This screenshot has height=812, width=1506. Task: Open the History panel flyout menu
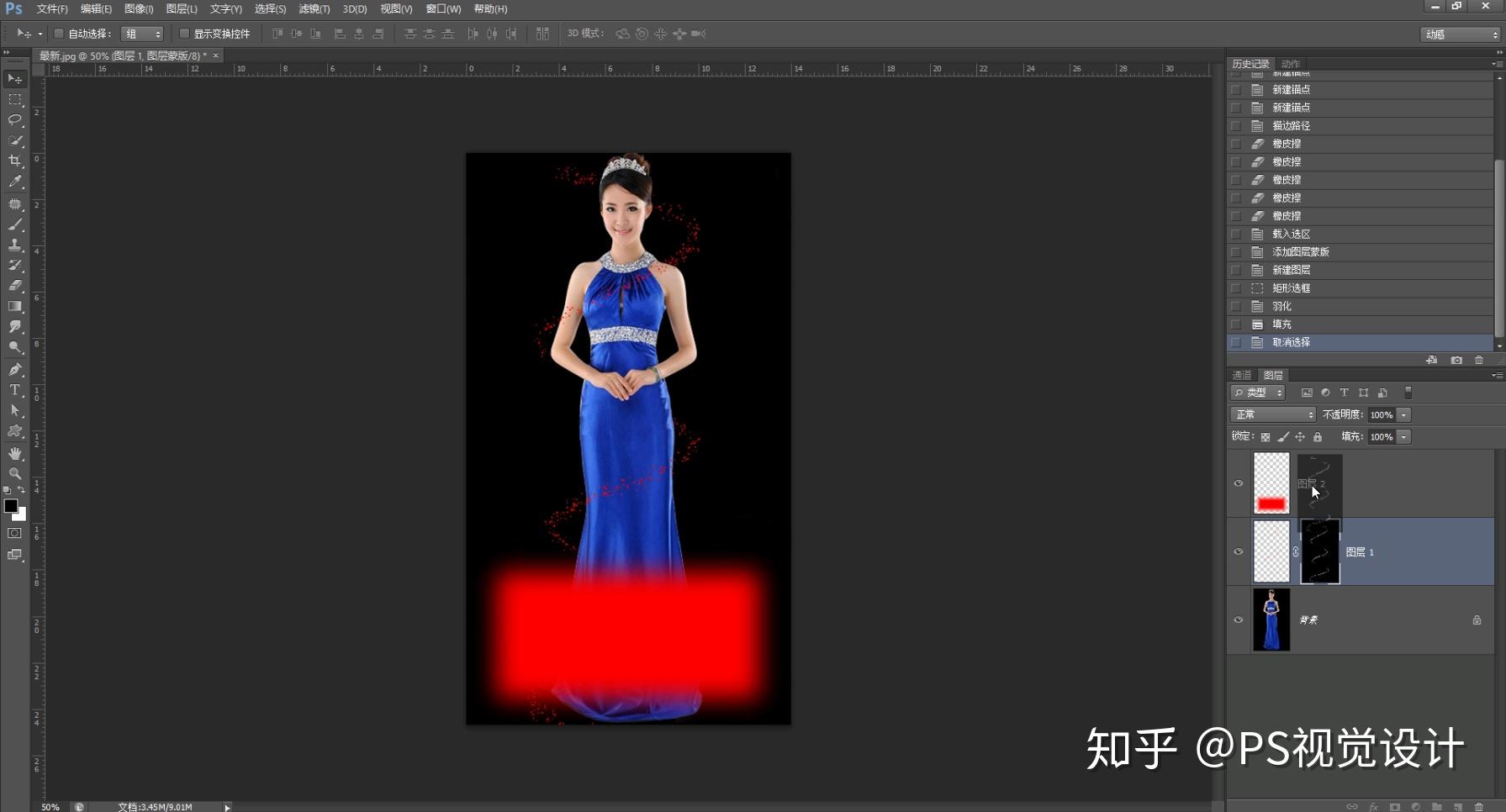click(x=1497, y=64)
